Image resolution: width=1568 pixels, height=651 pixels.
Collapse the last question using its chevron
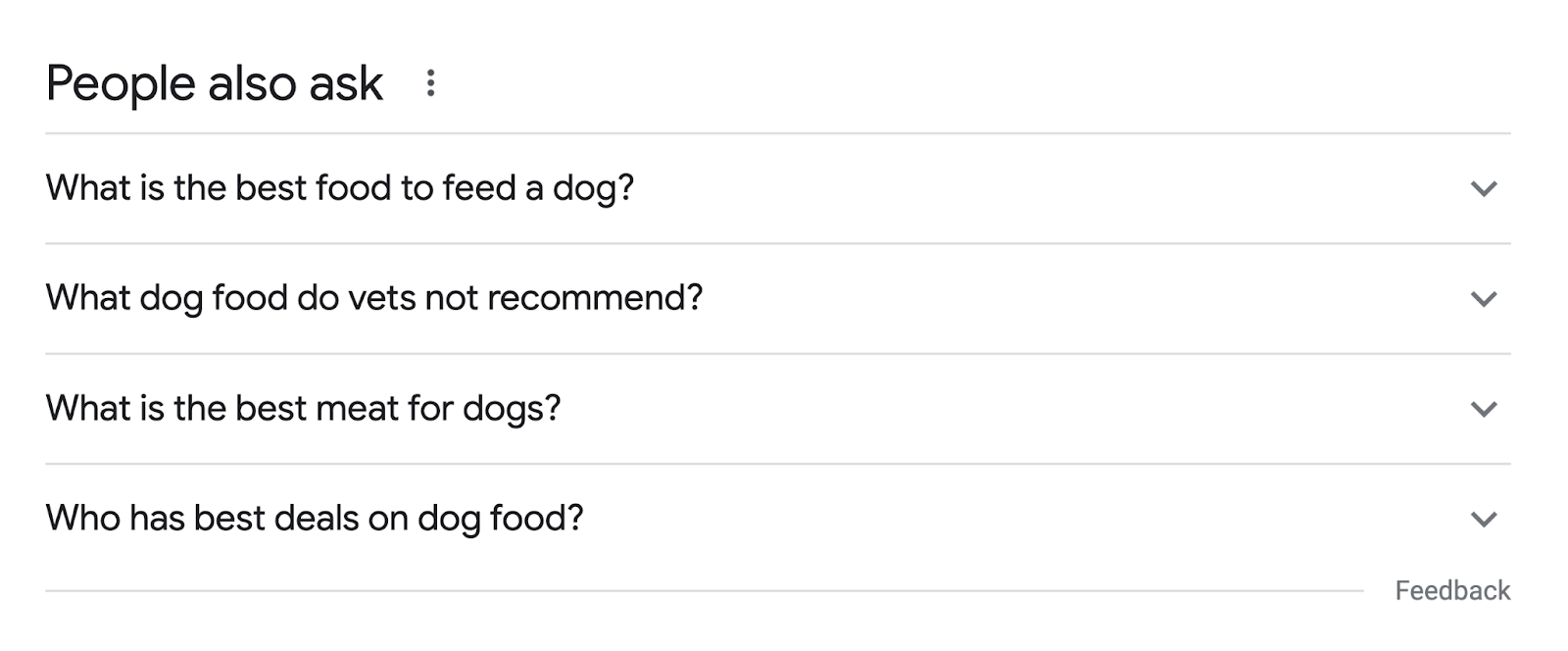coord(1483,519)
